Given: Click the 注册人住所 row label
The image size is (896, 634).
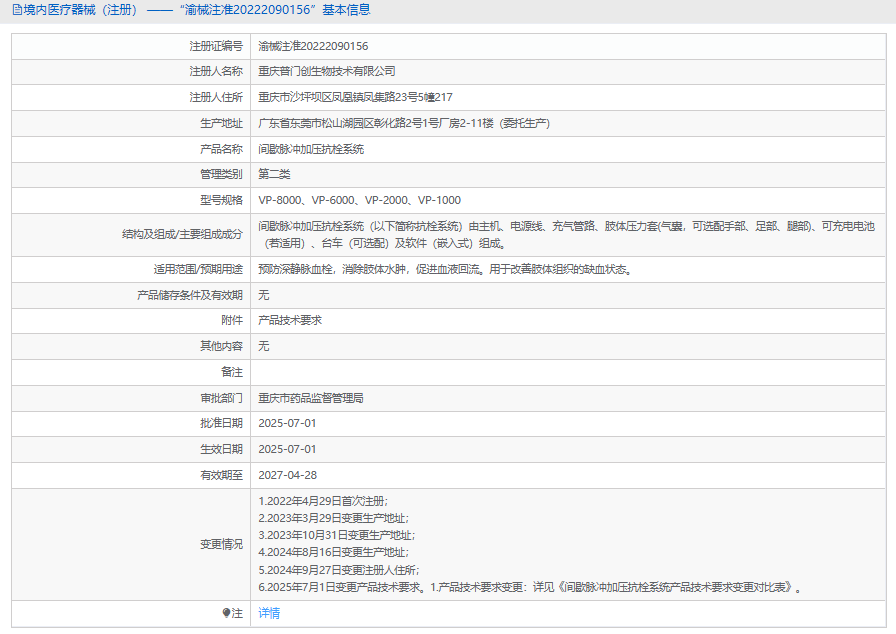Looking at the screenshot, I should click(x=216, y=97).
